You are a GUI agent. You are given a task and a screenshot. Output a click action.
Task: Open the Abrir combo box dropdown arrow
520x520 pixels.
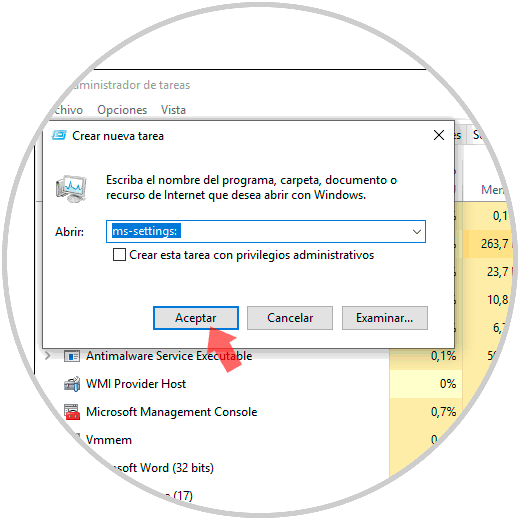click(x=417, y=232)
